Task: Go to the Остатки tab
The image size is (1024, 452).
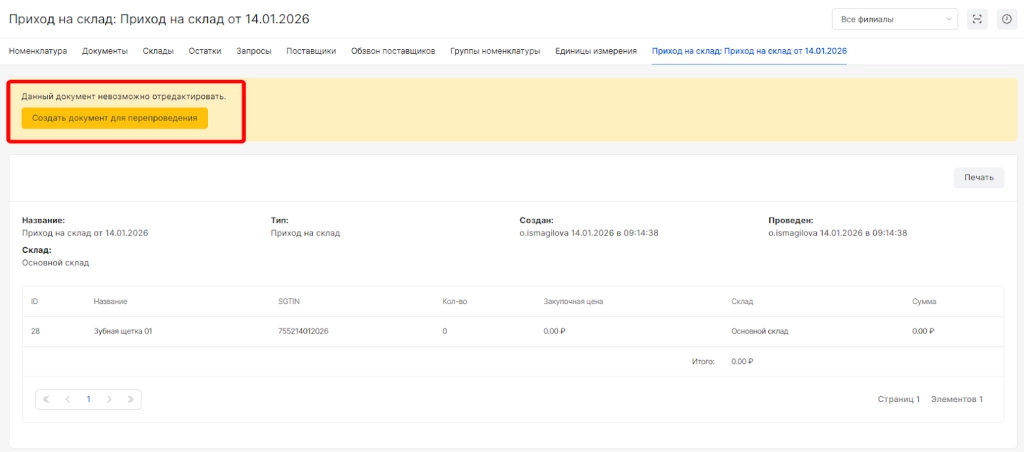Action: [x=205, y=50]
